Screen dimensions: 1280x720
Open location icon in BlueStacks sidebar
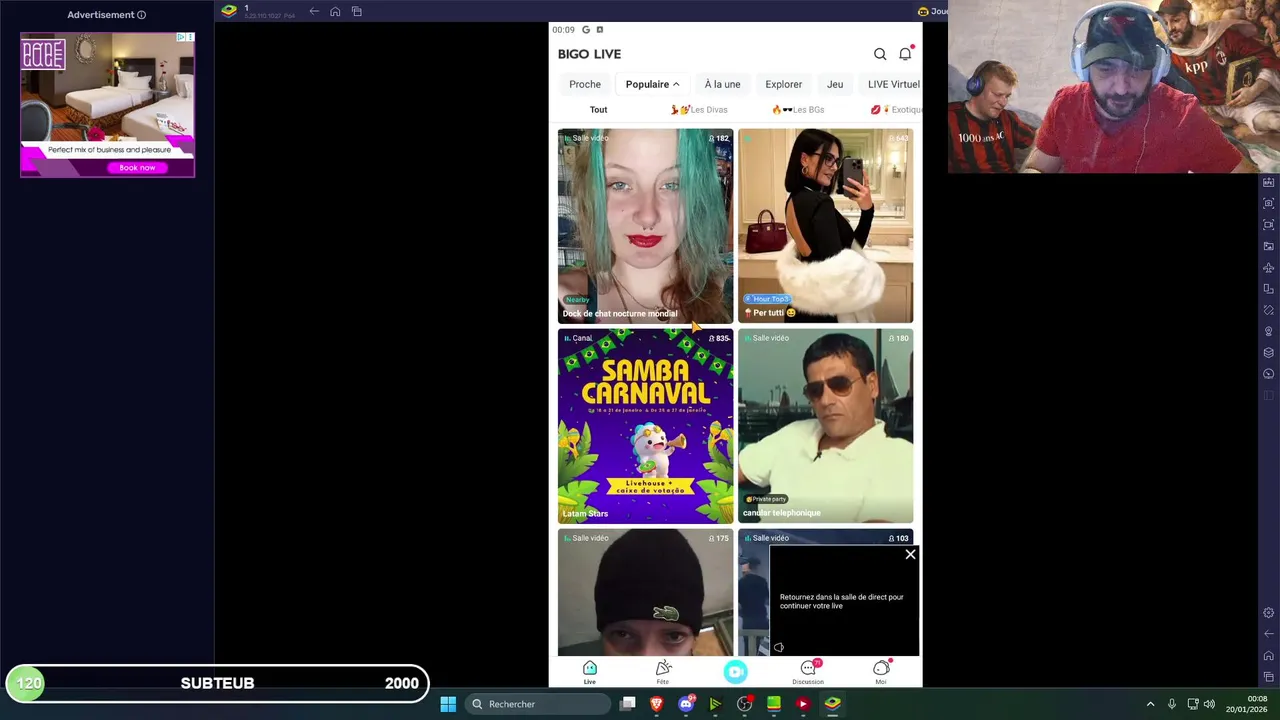click(x=1269, y=331)
